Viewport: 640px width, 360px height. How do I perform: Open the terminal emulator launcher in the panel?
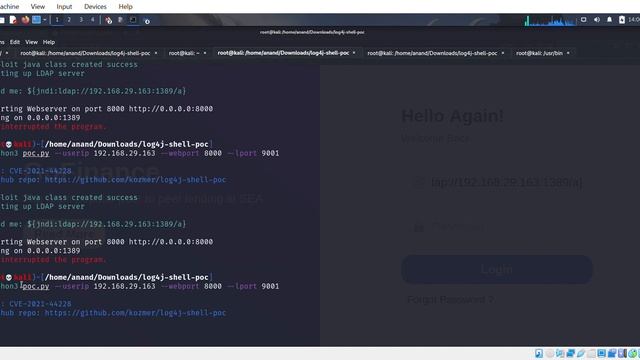pos(36,20)
